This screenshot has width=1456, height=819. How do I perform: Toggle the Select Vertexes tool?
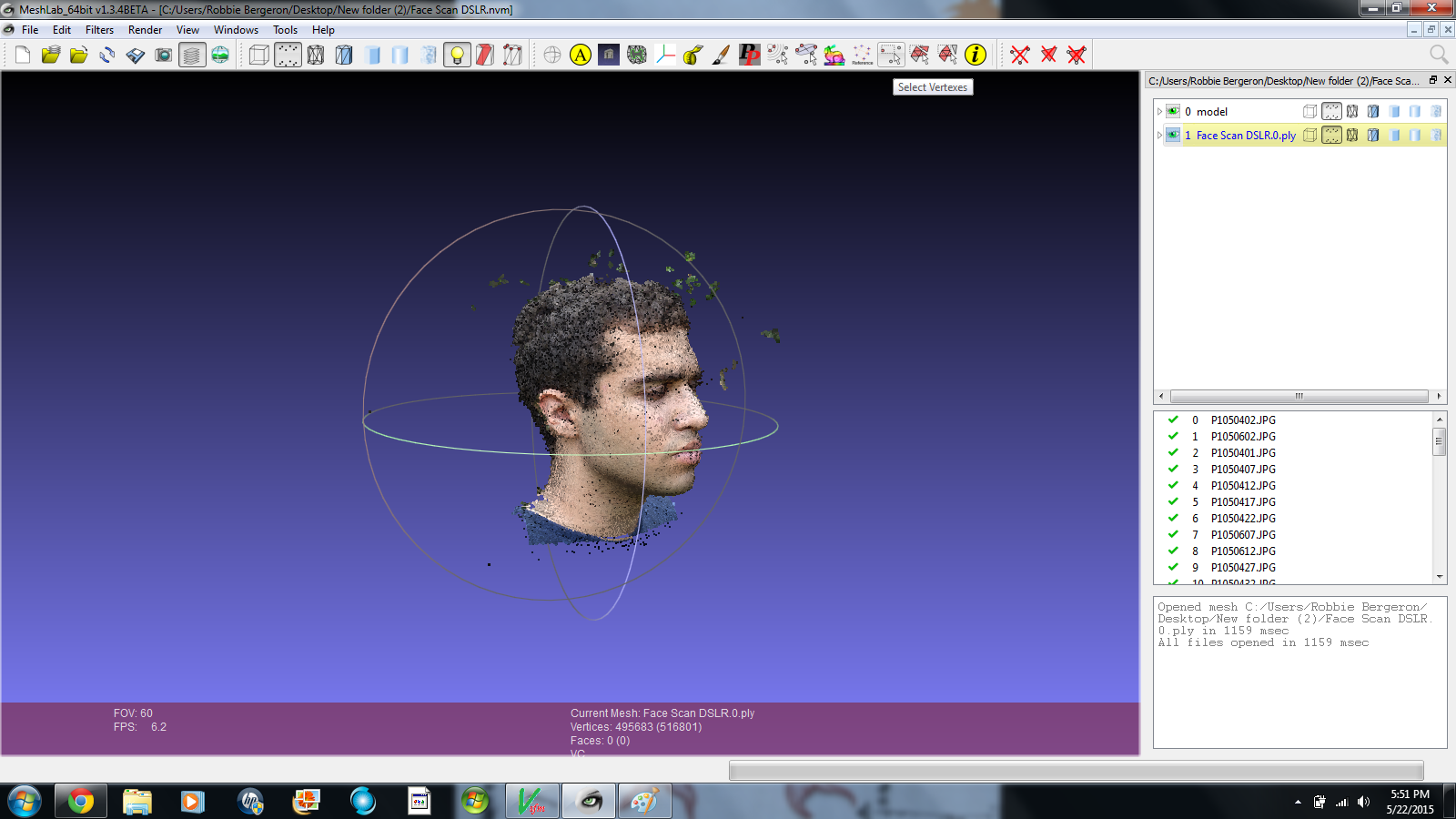click(891, 55)
